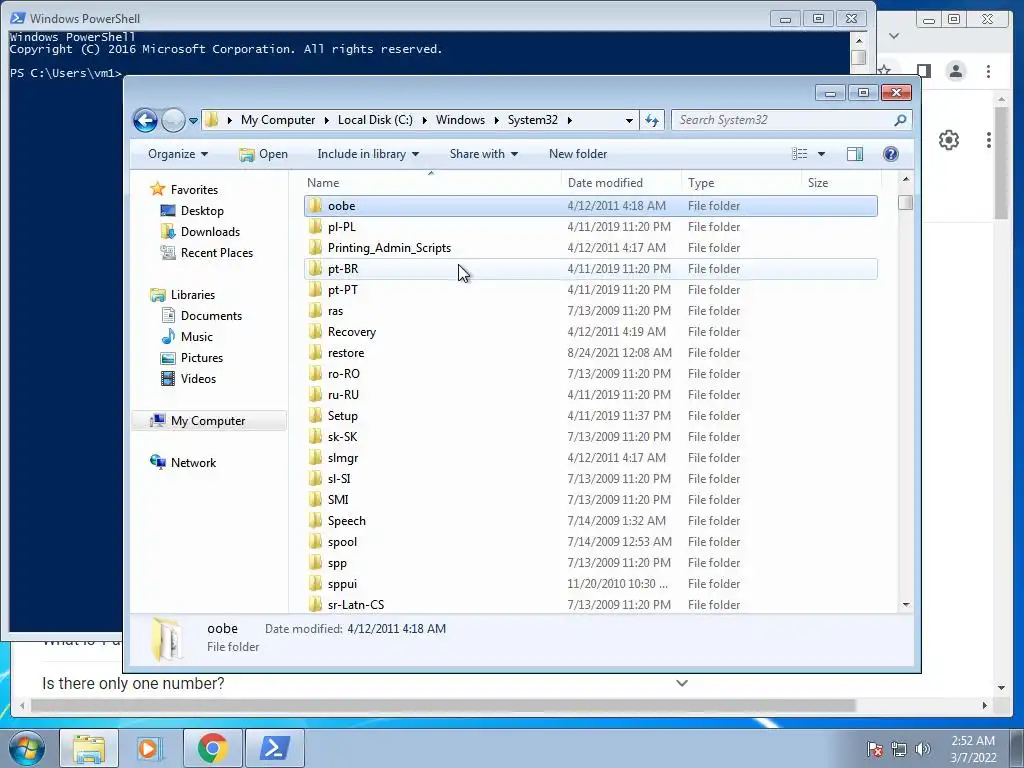Select the spool folder icon
The width and height of the screenshot is (1024, 768).
(x=315, y=541)
